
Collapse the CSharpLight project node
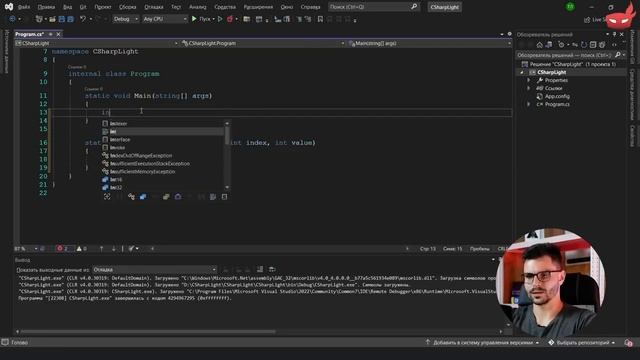(x=521, y=72)
